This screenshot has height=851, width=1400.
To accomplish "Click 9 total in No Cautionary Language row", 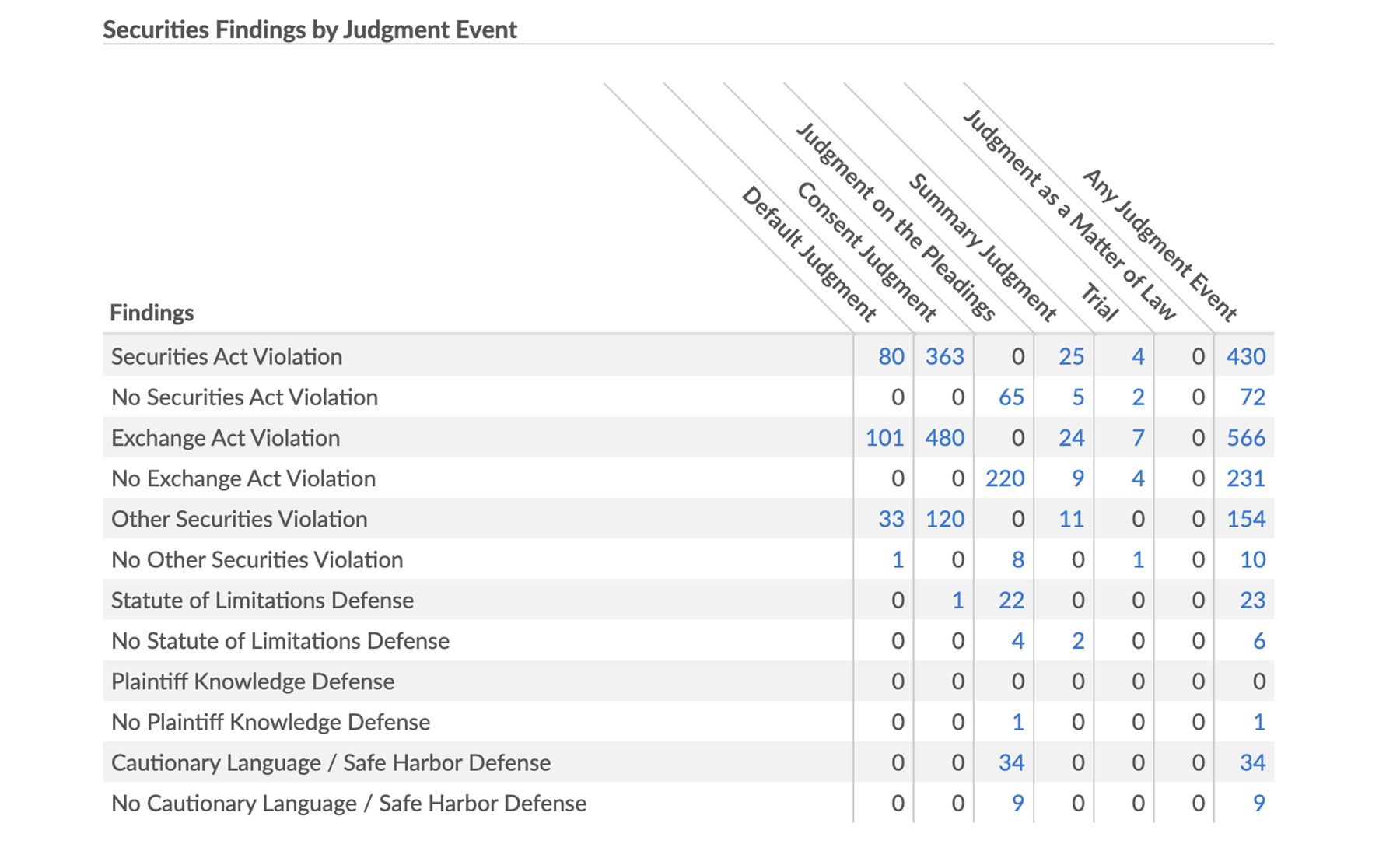I will (x=1258, y=803).
